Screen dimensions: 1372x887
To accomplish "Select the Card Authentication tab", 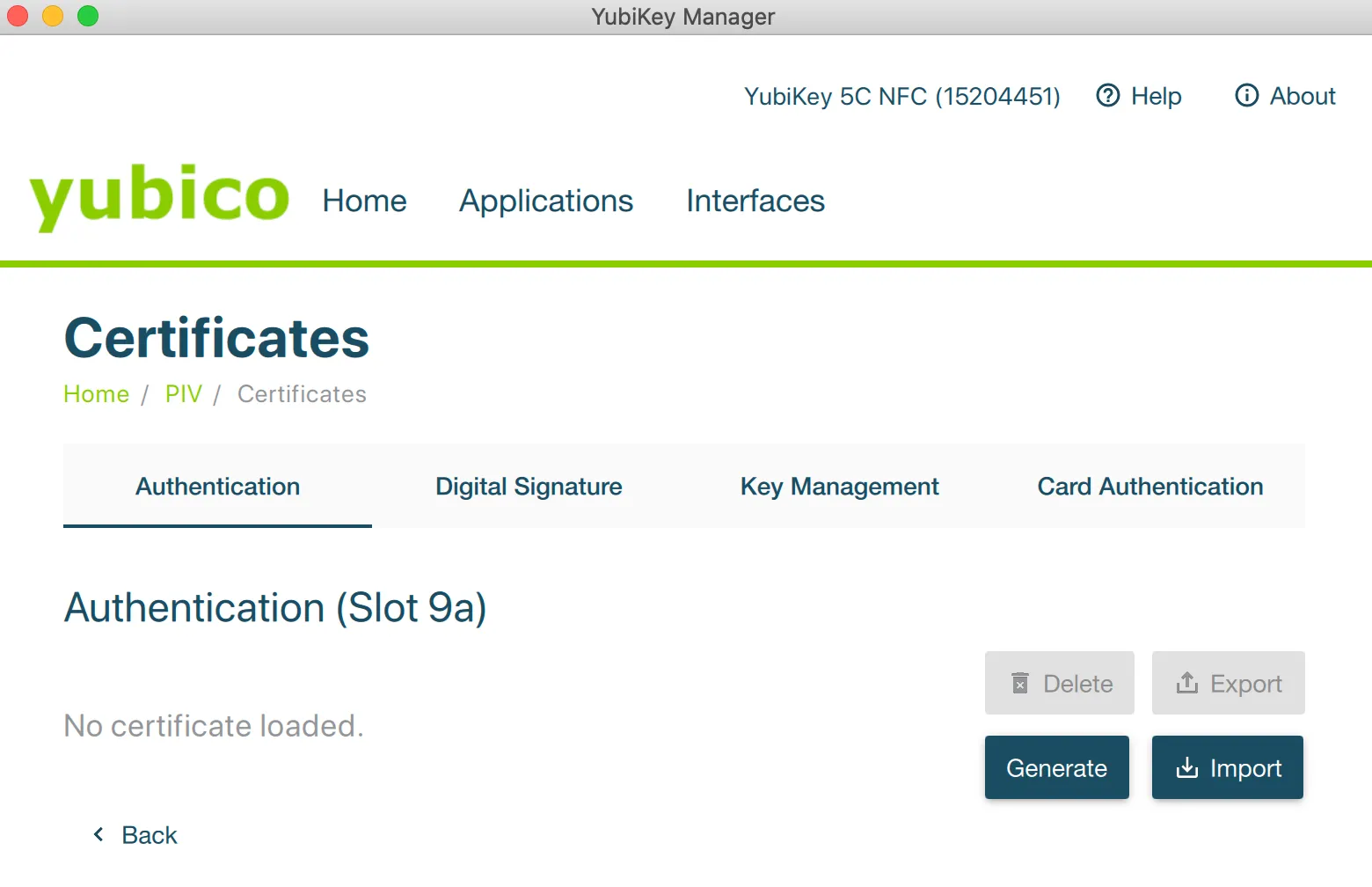I will (x=1149, y=487).
